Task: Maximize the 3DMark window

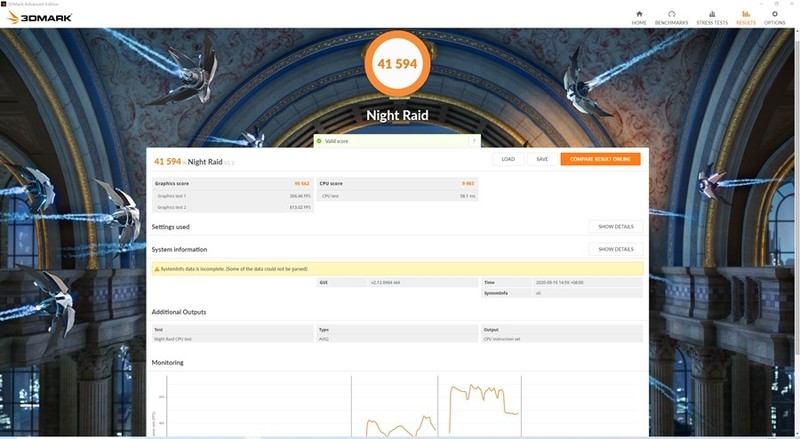Action: pos(776,4)
